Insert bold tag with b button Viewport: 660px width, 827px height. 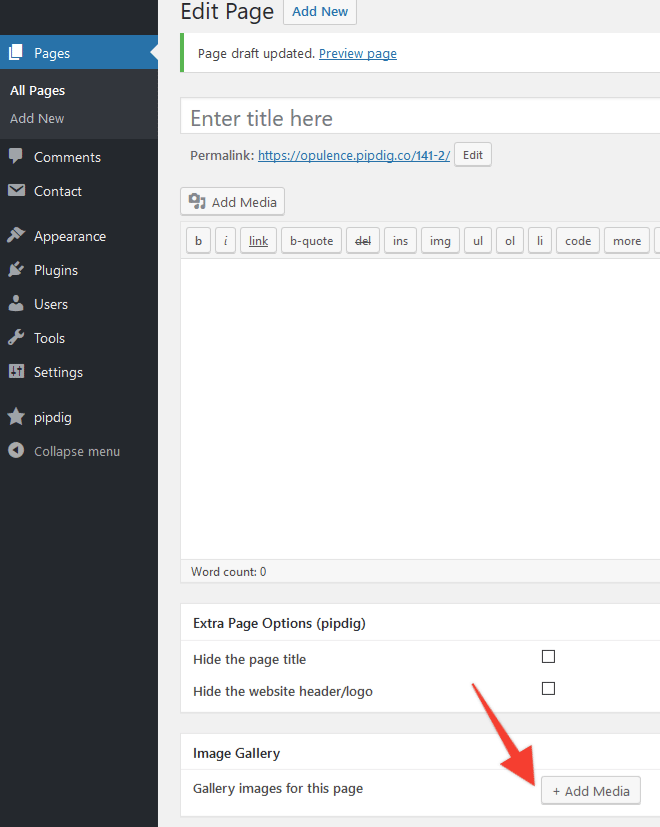[198, 241]
